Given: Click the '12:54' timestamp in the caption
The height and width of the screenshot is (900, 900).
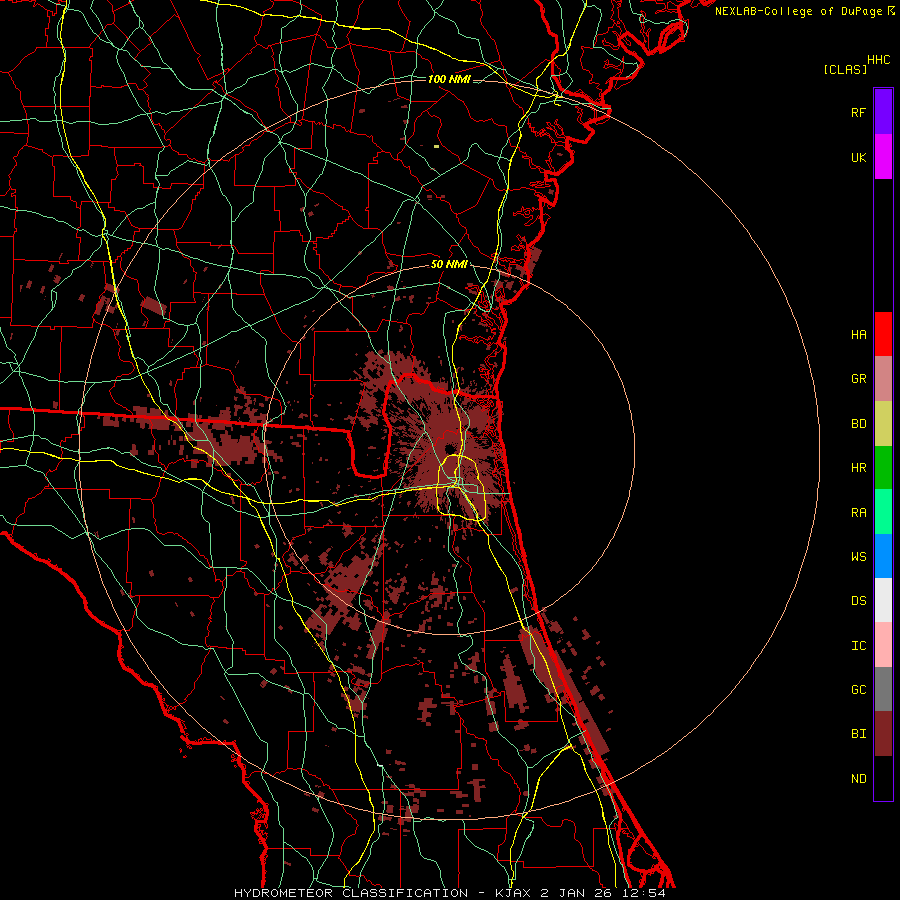Looking at the screenshot, I should (x=645, y=893).
